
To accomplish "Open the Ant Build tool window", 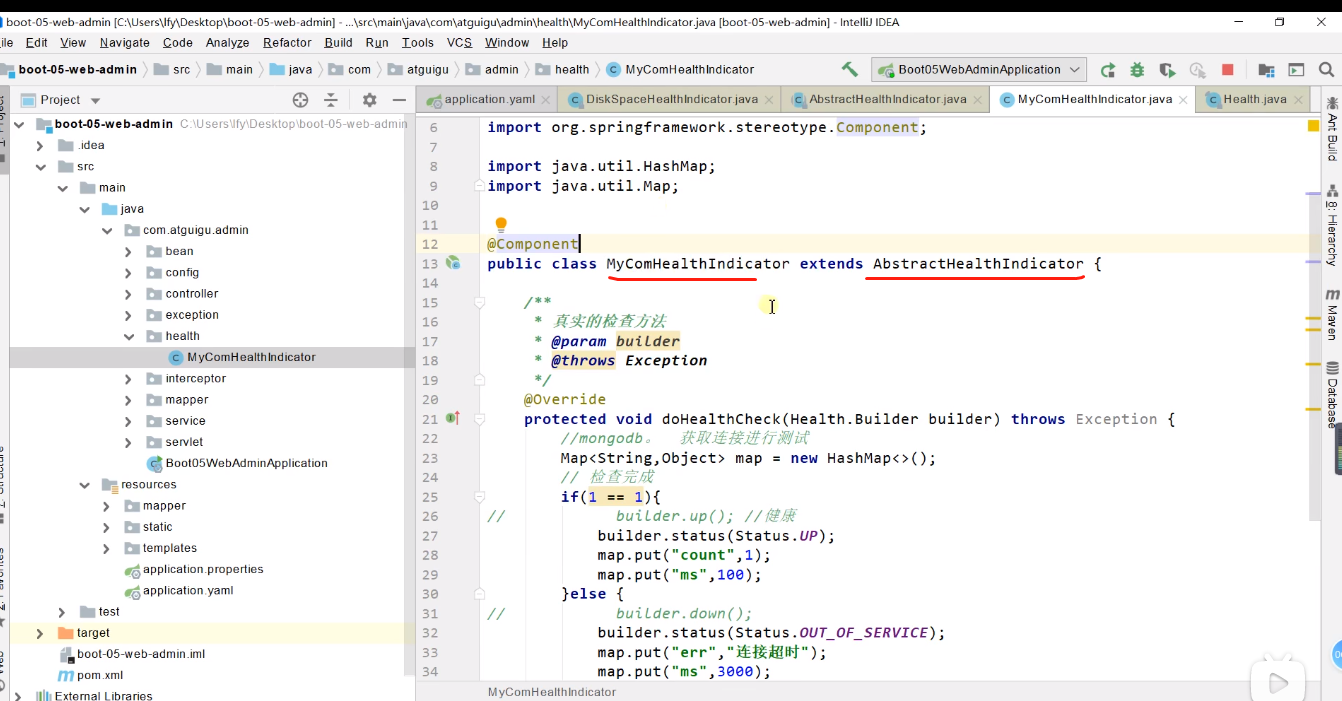I will [1332, 129].
